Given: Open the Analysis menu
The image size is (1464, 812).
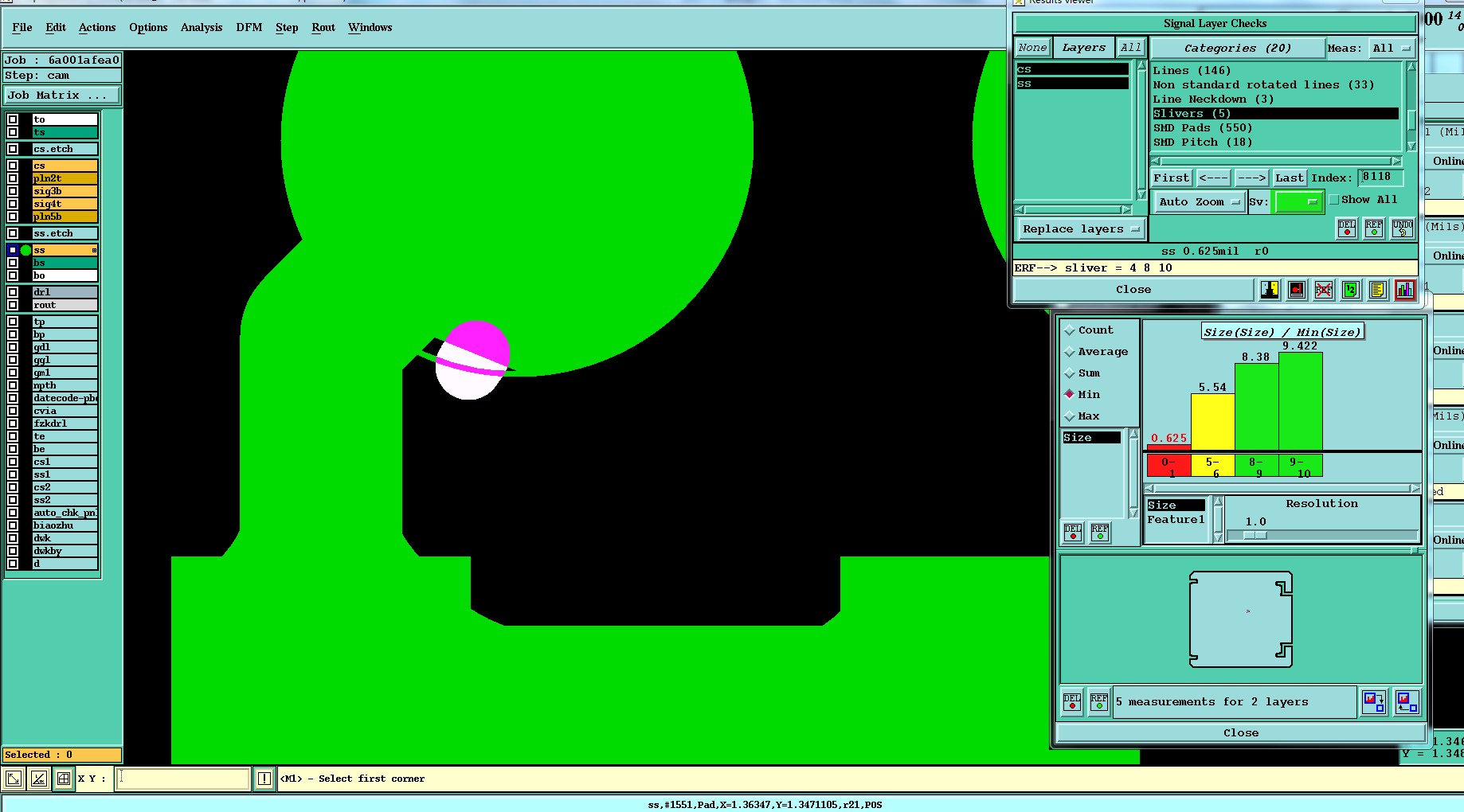Looking at the screenshot, I should [x=202, y=27].
